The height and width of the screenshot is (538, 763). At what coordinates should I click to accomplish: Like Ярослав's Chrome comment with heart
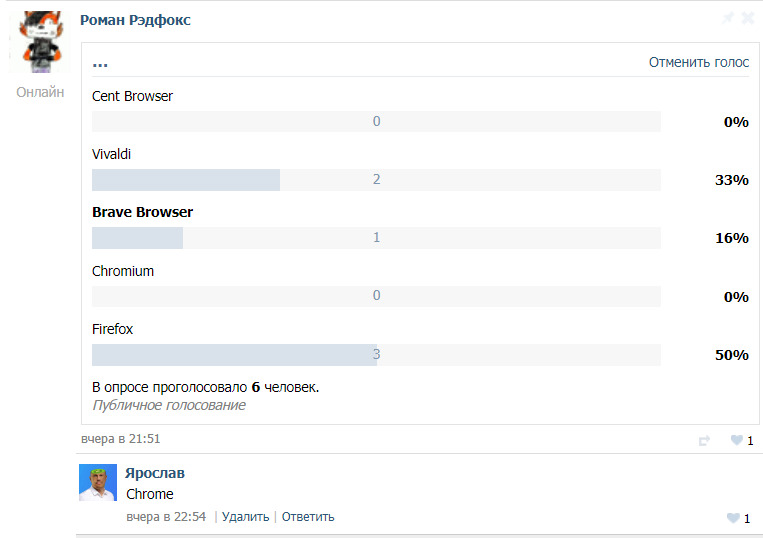(x=733, y=518)
